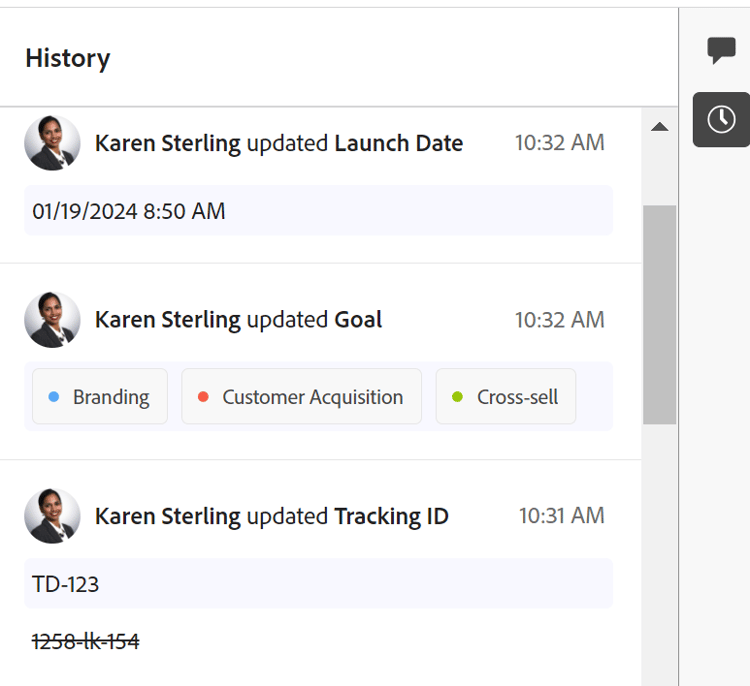750x686 pixels.
Task: Select the History clock icon
Action: coord(721,120)
